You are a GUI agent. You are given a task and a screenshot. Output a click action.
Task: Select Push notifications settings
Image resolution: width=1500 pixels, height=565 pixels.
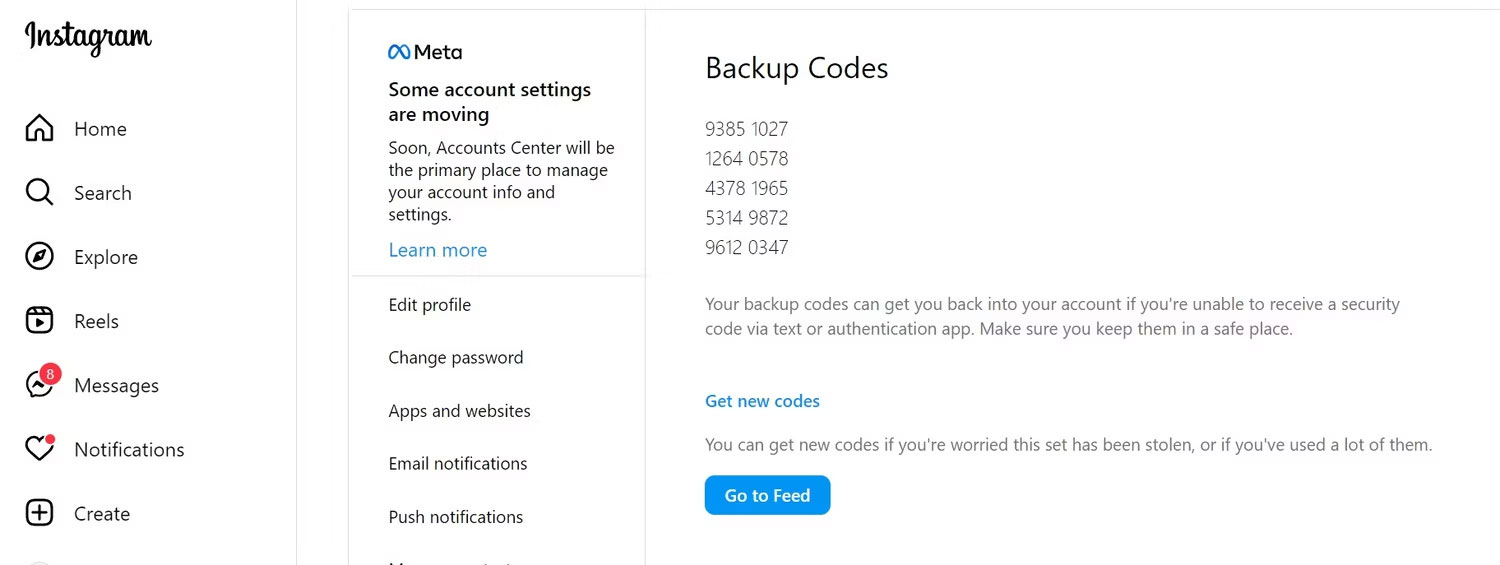click(455, 517)
